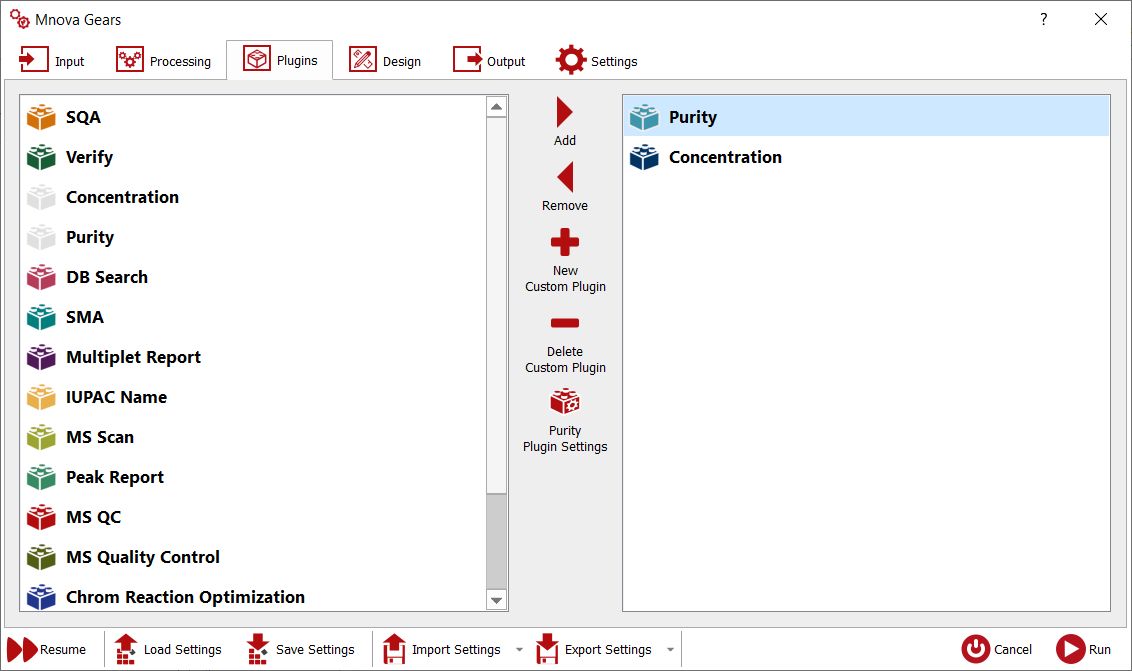Select the MS Quality Control plugin name
The height and width of the screenshot is (671, 1132).
(143, 557)
